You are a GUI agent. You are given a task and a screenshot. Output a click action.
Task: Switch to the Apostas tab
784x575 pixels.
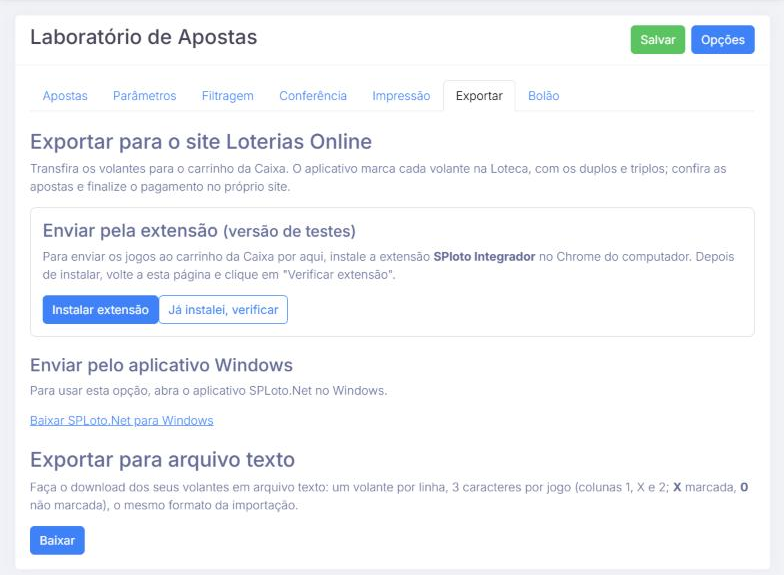pyautogui.click(x=65, y=96)
